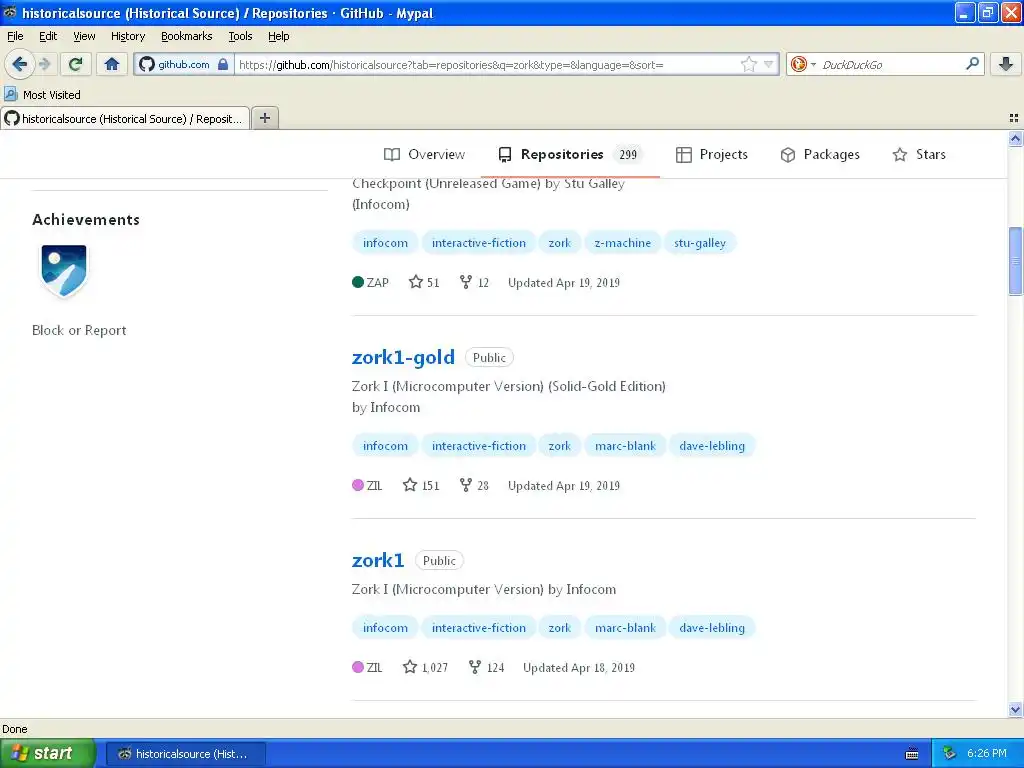Click the Public badge beside zork1-gold
This screenshot has height=768, width=1024.
[x=489, y=358]
